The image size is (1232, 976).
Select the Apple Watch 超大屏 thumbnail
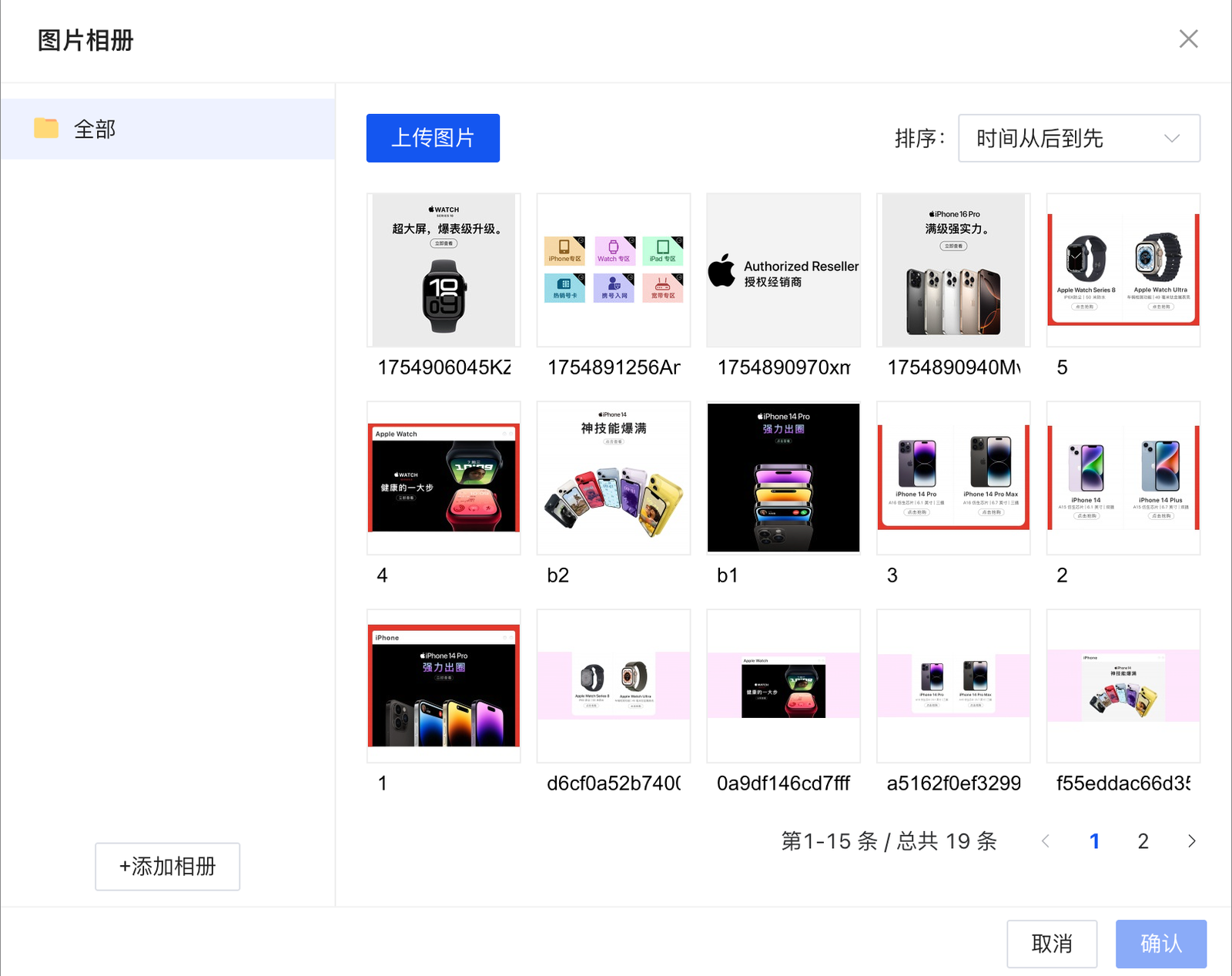444,270
